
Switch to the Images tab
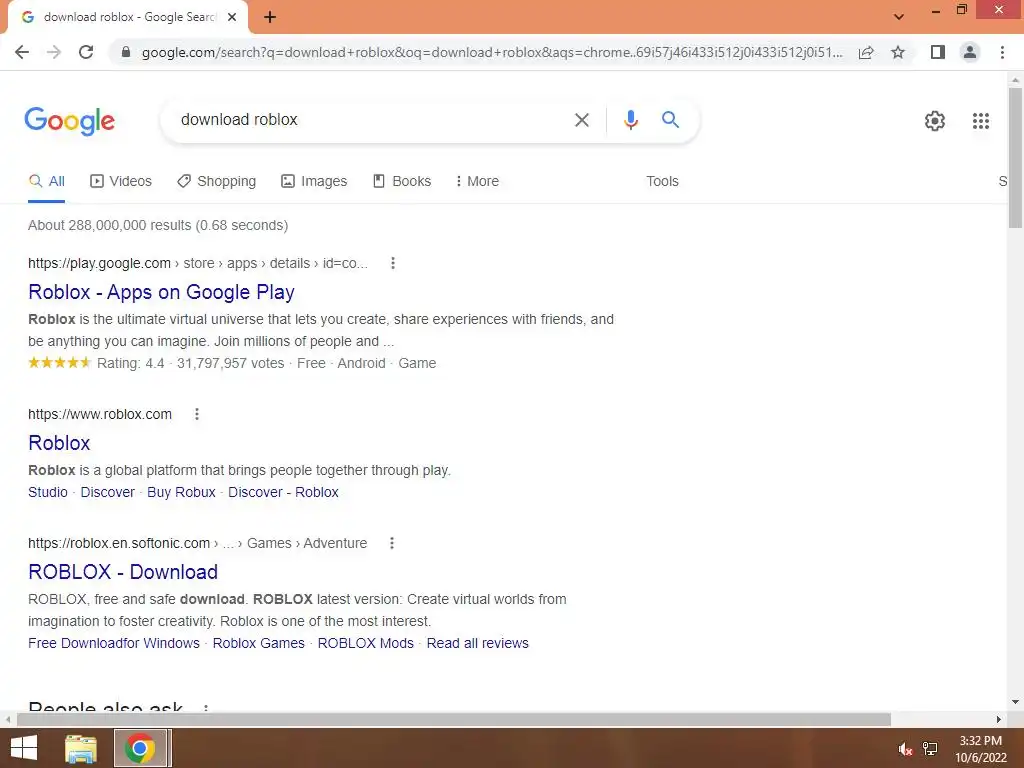[314, 182]
